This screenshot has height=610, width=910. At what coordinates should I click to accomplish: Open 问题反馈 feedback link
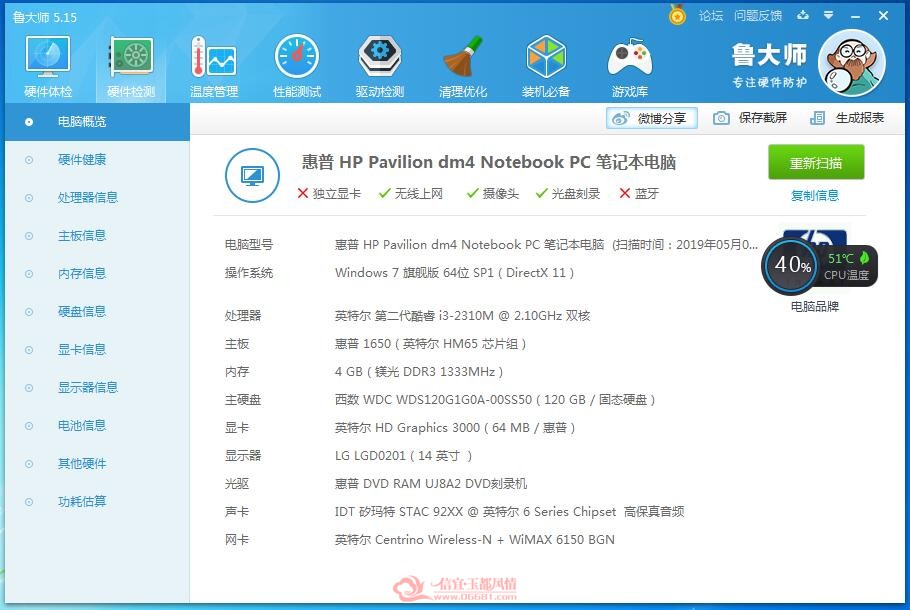(x=758, y=16)
